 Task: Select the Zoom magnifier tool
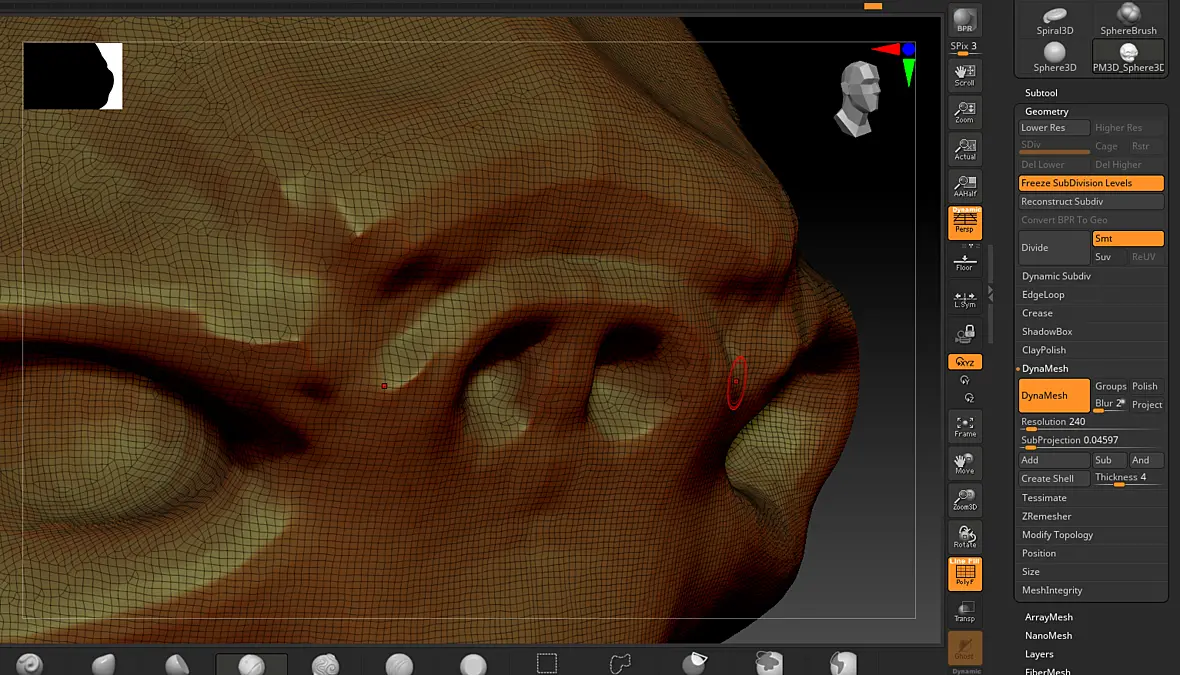(965, 112)
